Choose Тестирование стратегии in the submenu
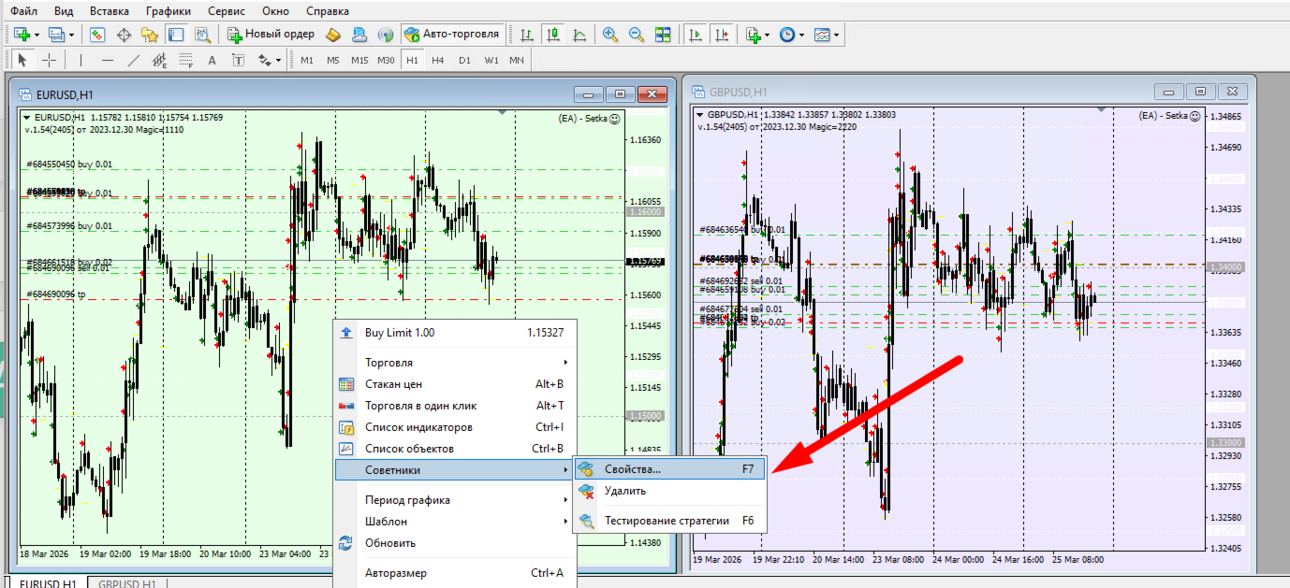The width and height of the screenshot is (1290, 588). (669, 521)
